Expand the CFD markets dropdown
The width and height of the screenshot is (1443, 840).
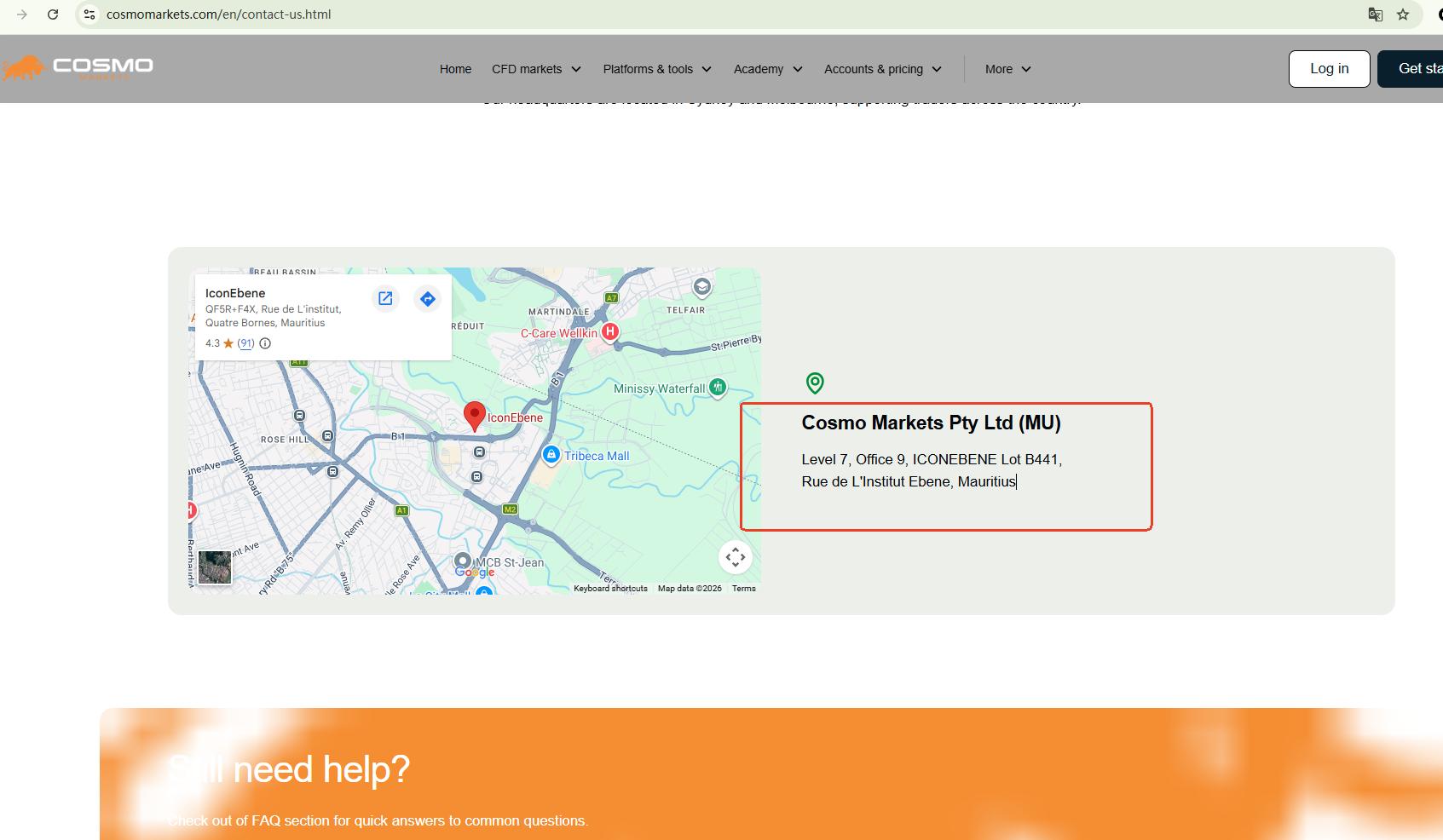point(536,69)
